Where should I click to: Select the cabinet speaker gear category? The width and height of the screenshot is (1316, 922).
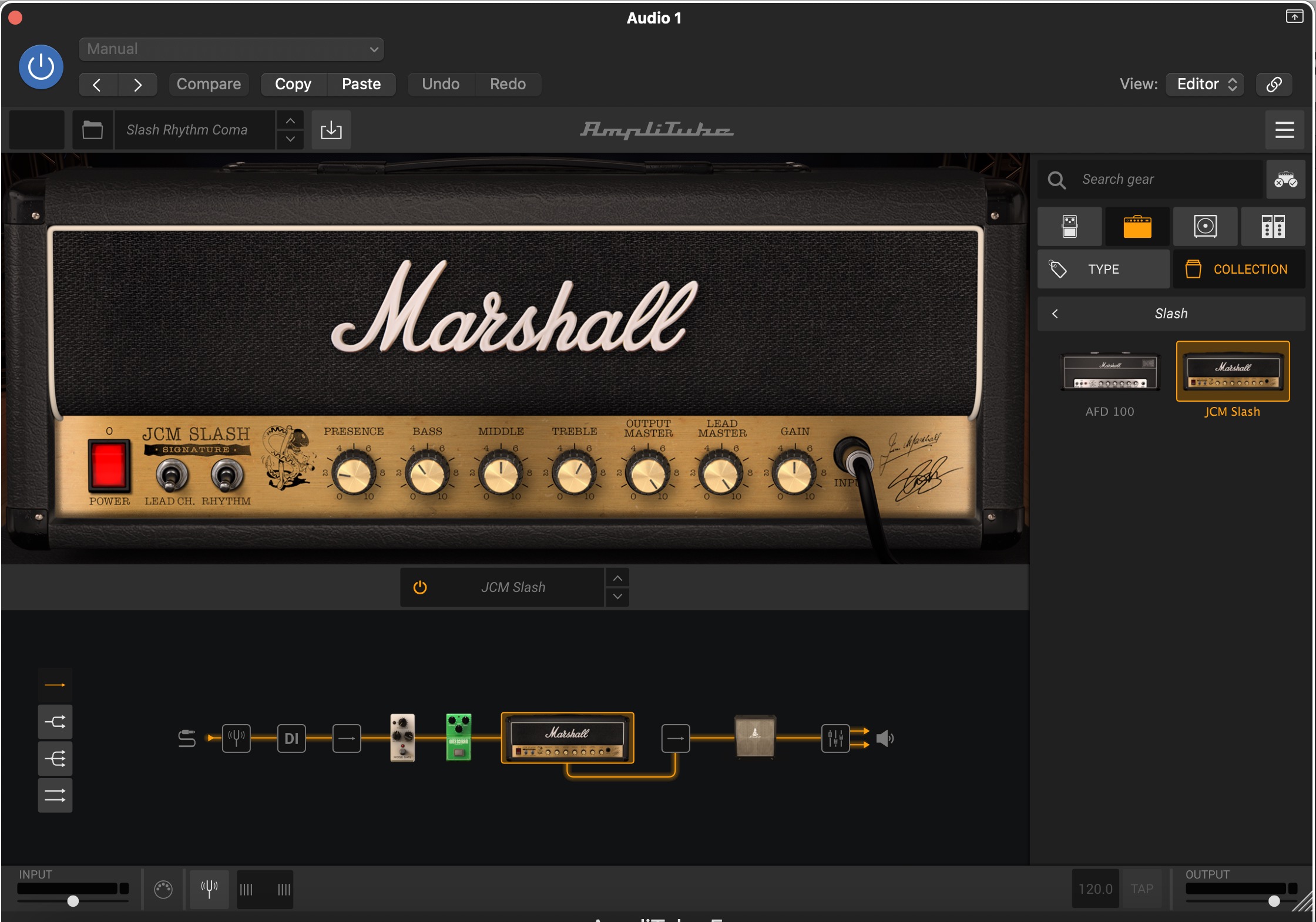[x=1205, y=227]
